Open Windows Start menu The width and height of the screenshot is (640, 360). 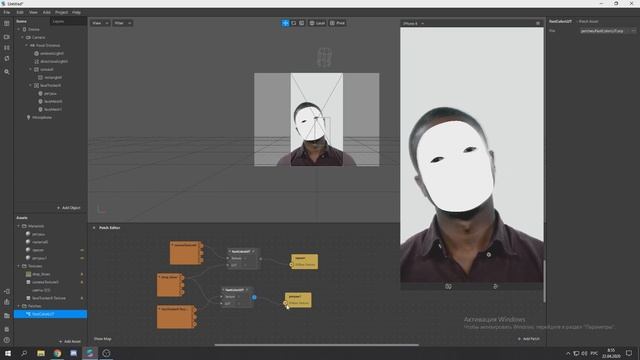point(8,353)
